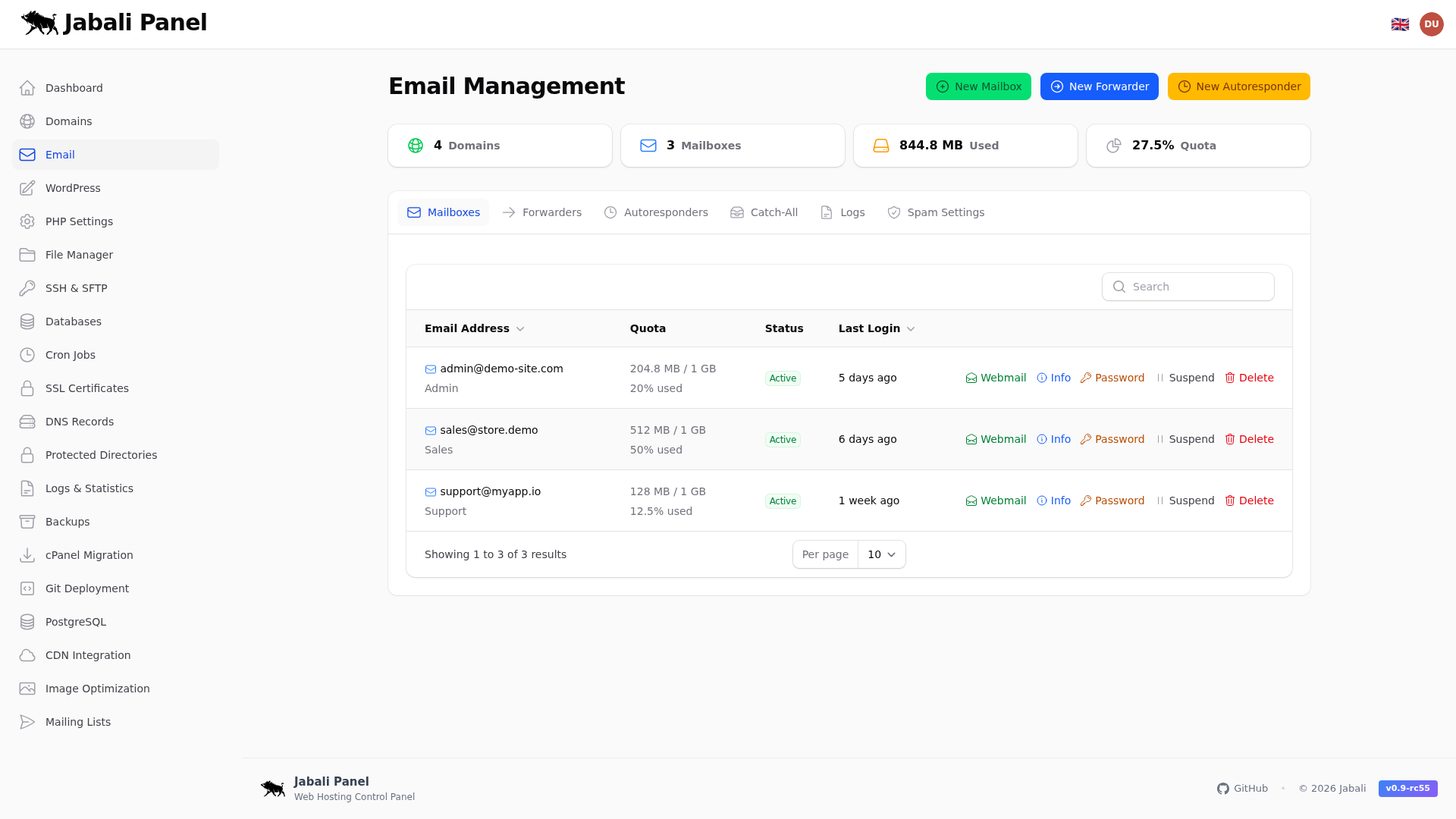1456x819 pixels.
Task: Delete the sales@store.demo mailbox
Action: pyautogui.click(x=1249, y=439)
